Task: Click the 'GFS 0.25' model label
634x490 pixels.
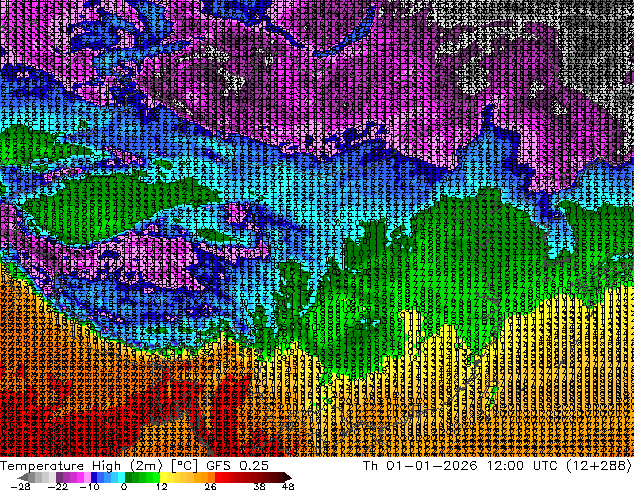Action: pos(237,466)
